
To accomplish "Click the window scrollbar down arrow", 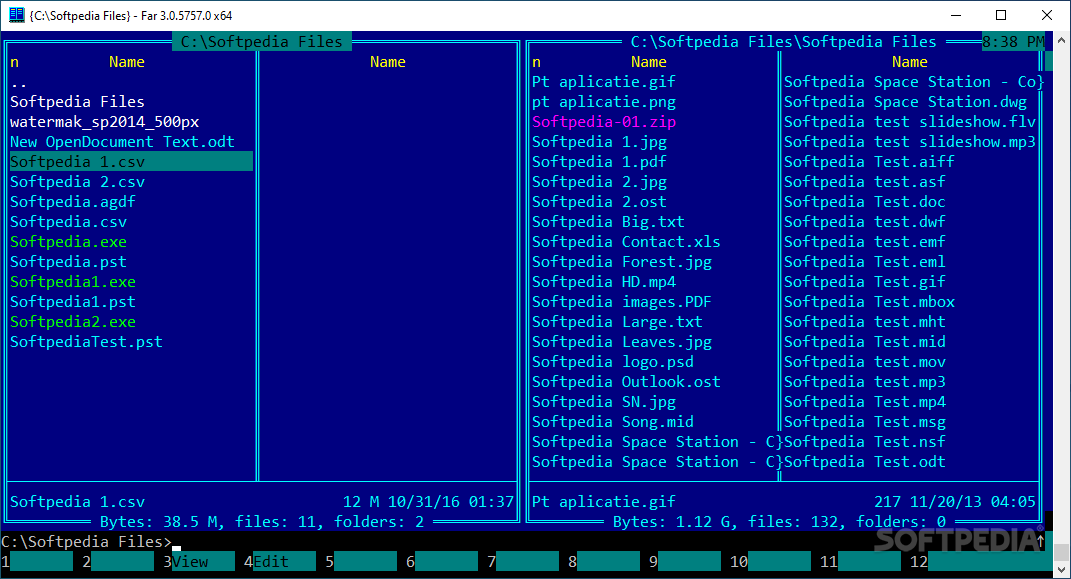I will pyautogui.click(x=1061, y=569).
